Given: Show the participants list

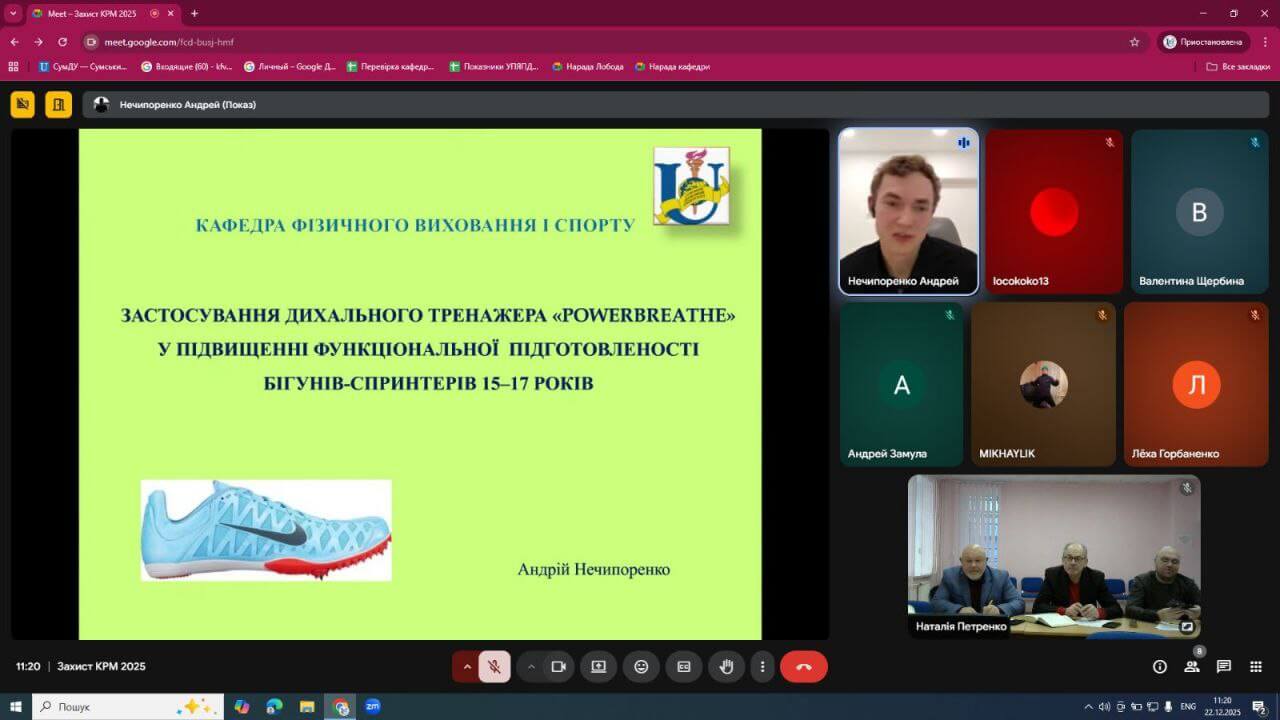Looking at the screenshot, I should [1191, 667].
